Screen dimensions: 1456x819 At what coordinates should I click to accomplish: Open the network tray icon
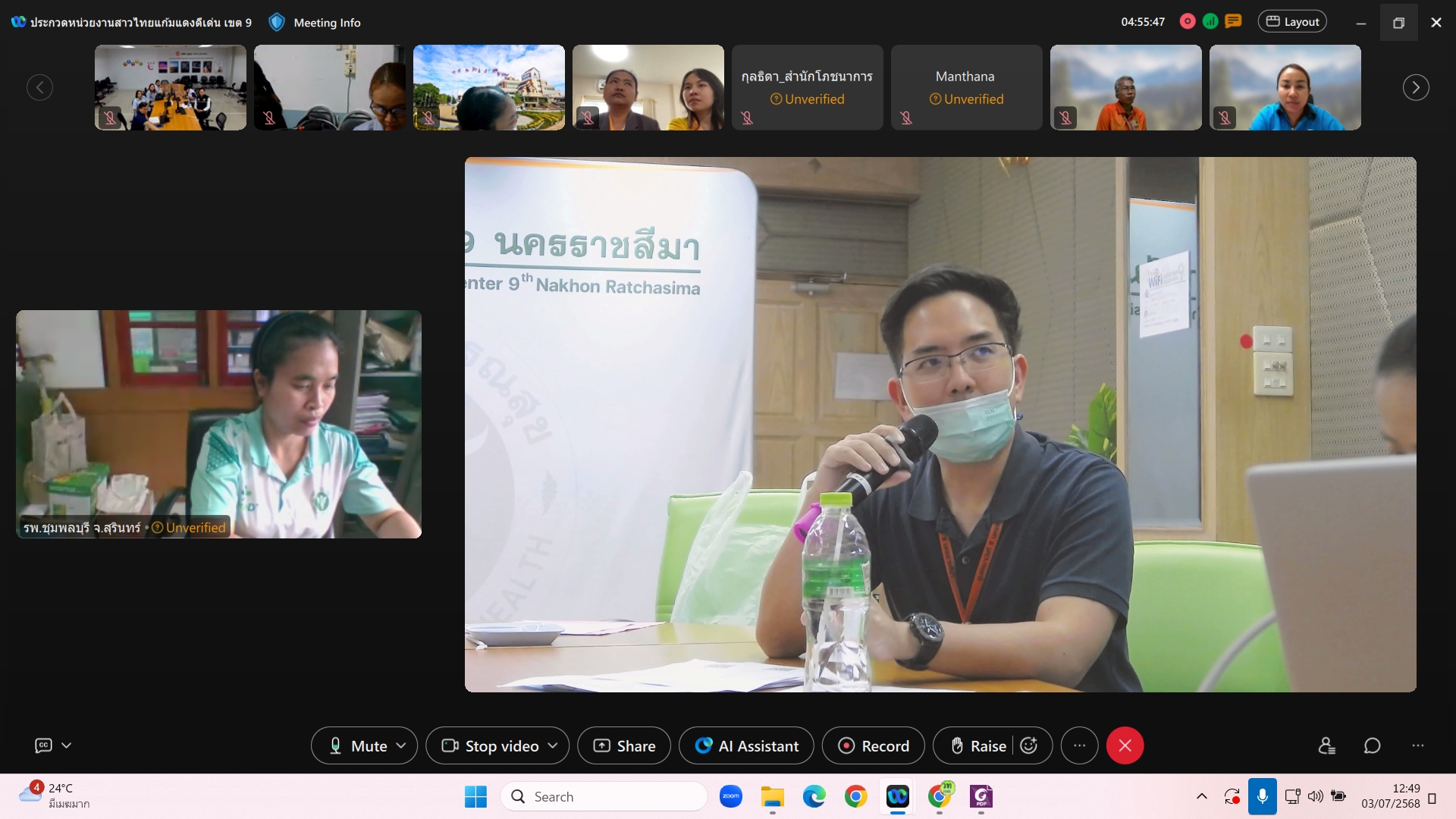click(x=1293, y=797)
